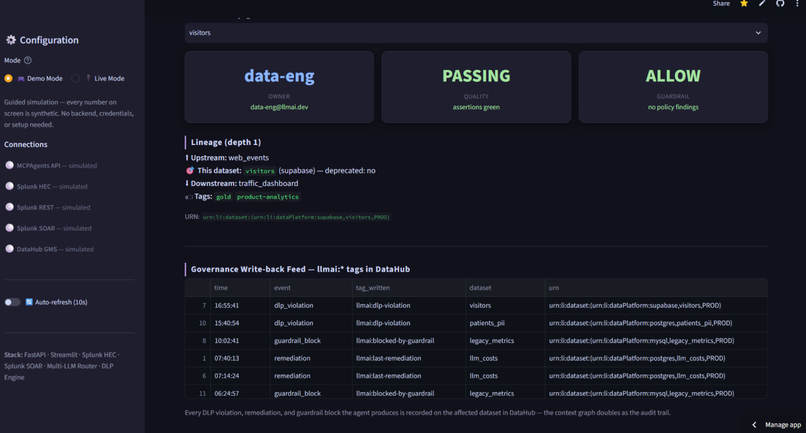The width and height of the screenshot is (806, 433).
Task: Click the Configuration gear icon
Action: click(11, 40)
